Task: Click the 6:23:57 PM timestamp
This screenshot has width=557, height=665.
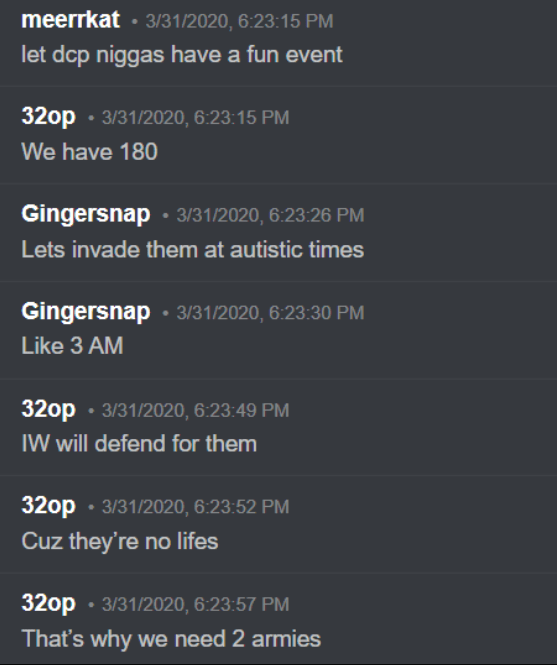Action: [196, 604]
